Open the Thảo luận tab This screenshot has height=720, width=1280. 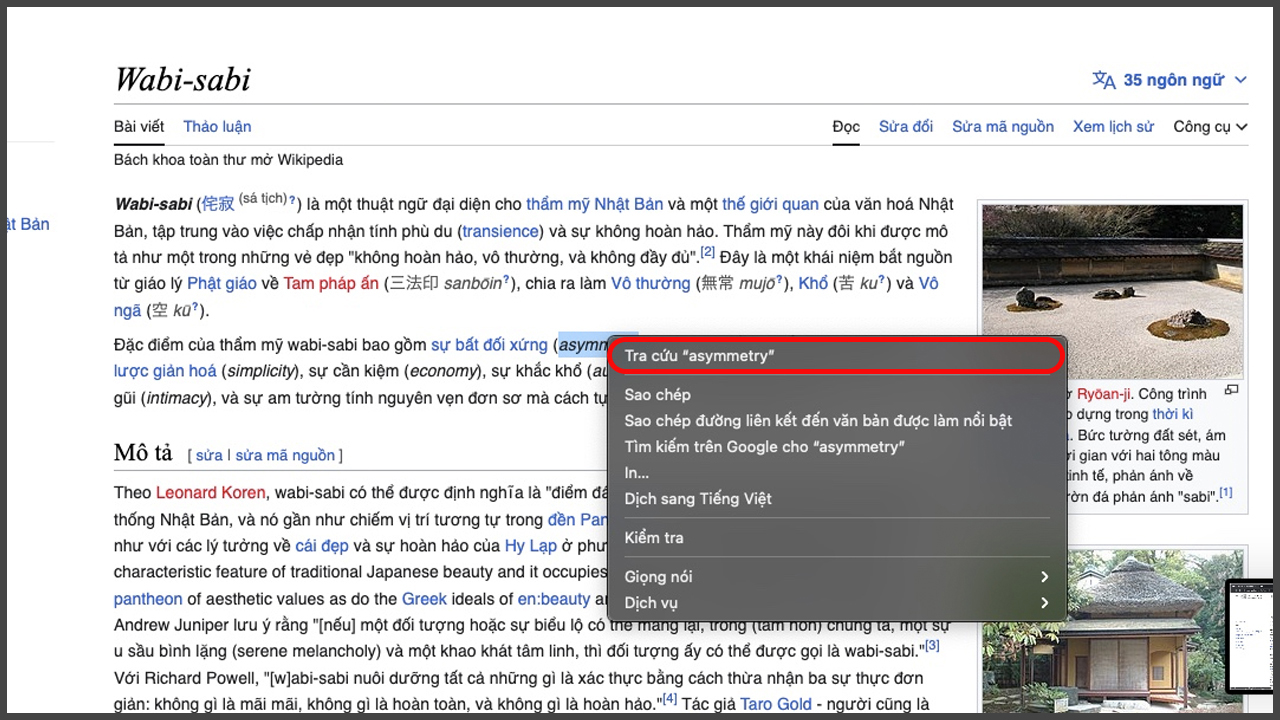coord(217,127)
